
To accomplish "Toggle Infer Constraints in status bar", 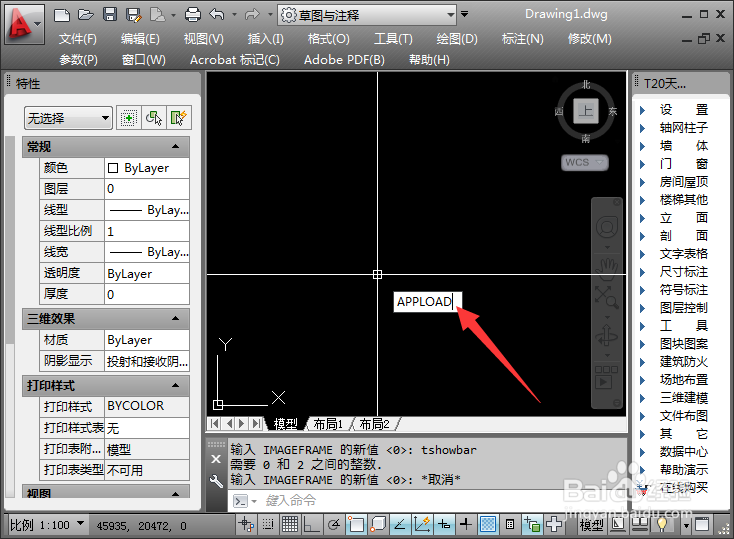I will [246, 524].
